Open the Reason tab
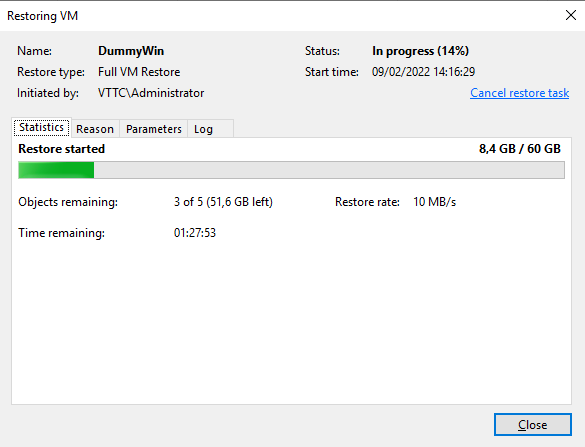Image resolution: width=585 pixels, height=447 pixels. coord(95,129)
